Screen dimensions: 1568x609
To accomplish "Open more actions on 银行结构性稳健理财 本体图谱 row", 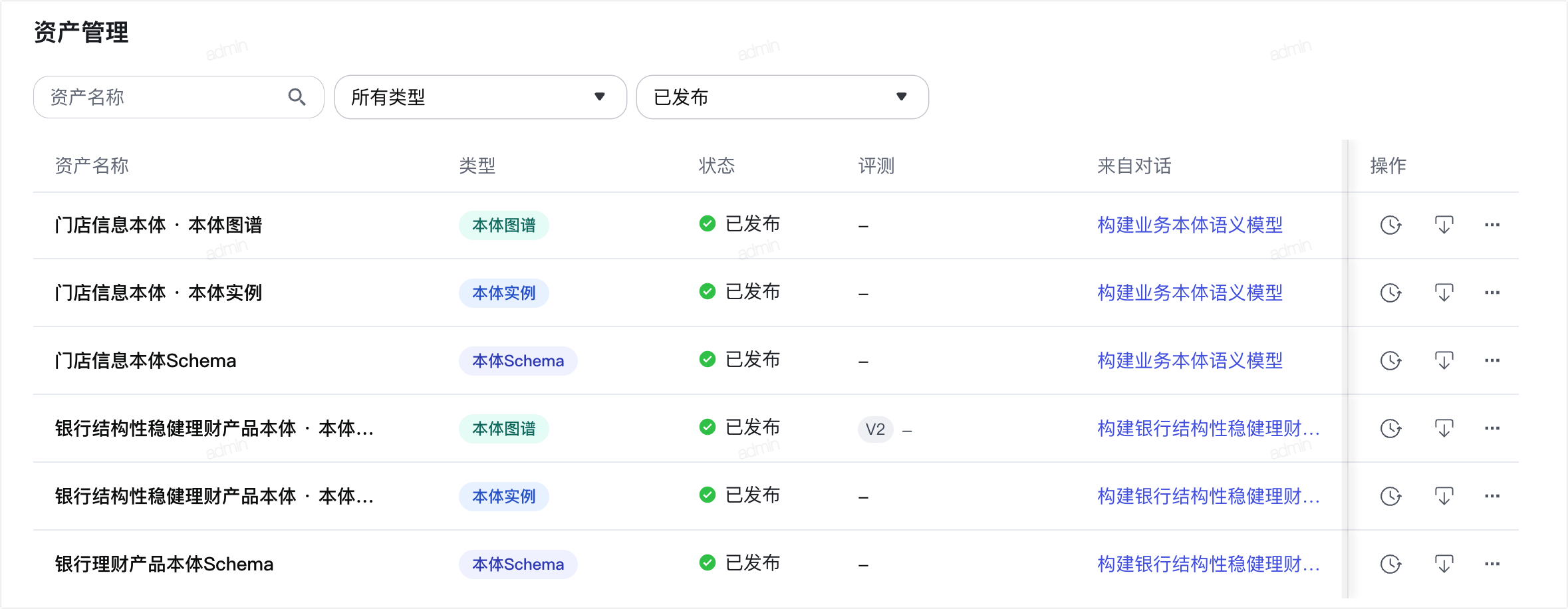I will (1492, 428).
